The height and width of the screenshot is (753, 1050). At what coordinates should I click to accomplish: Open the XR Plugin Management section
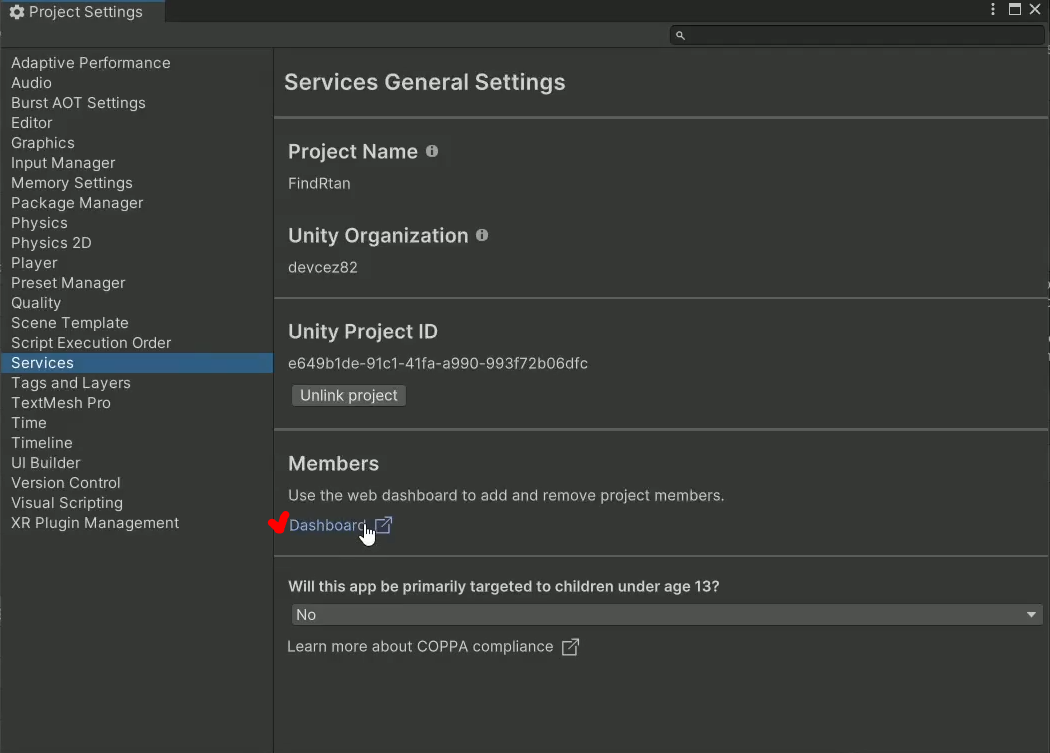[95, 523]
